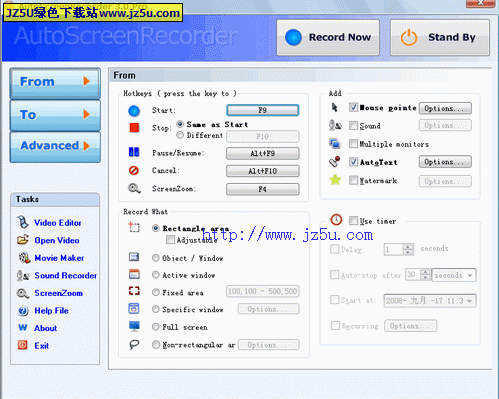Click the Fixed area coordinates field
The height and width of the screenshot is (399, 499).
click(263, 291)
